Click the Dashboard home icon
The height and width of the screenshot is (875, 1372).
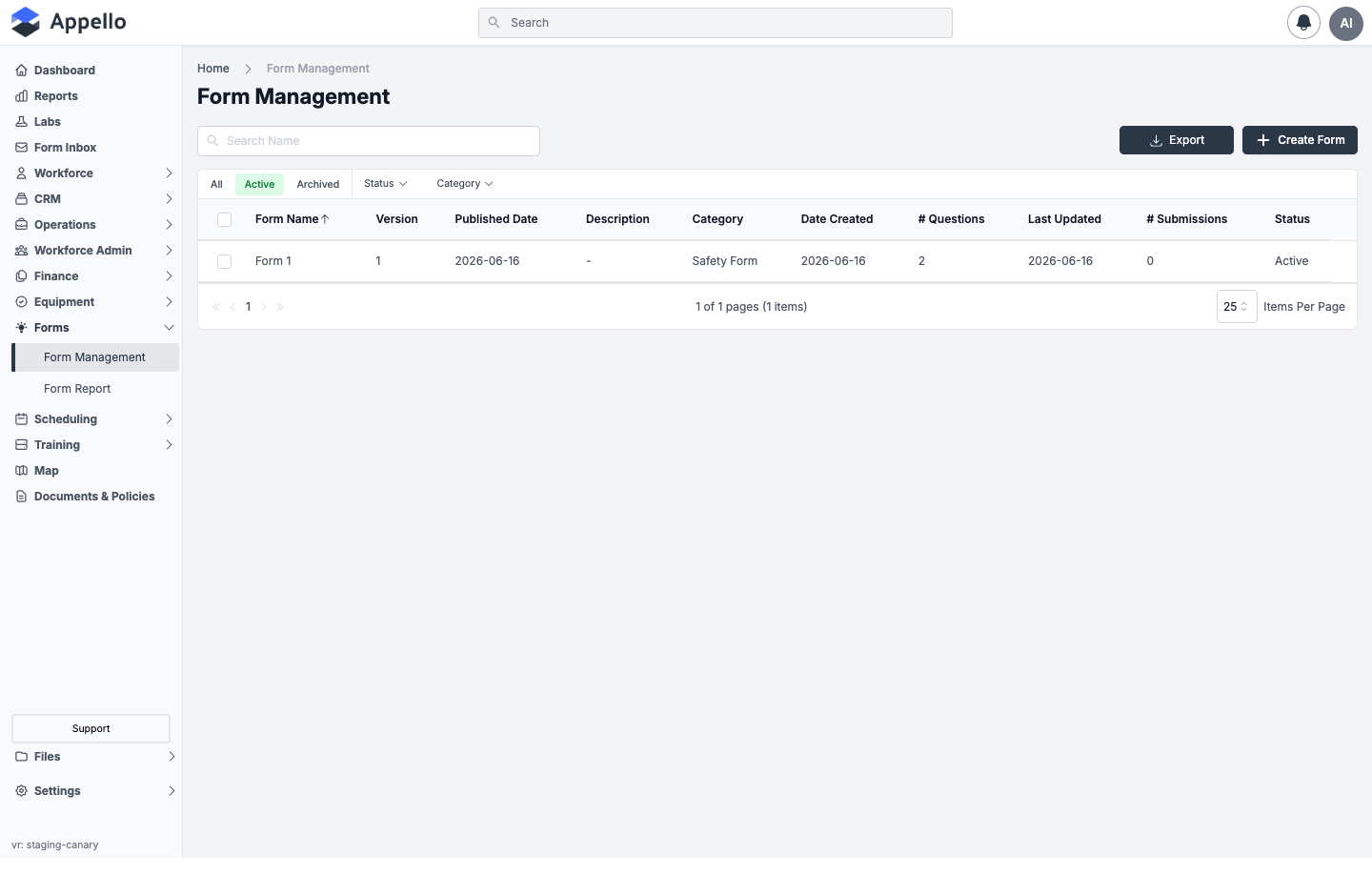click(x=21, y=71)
